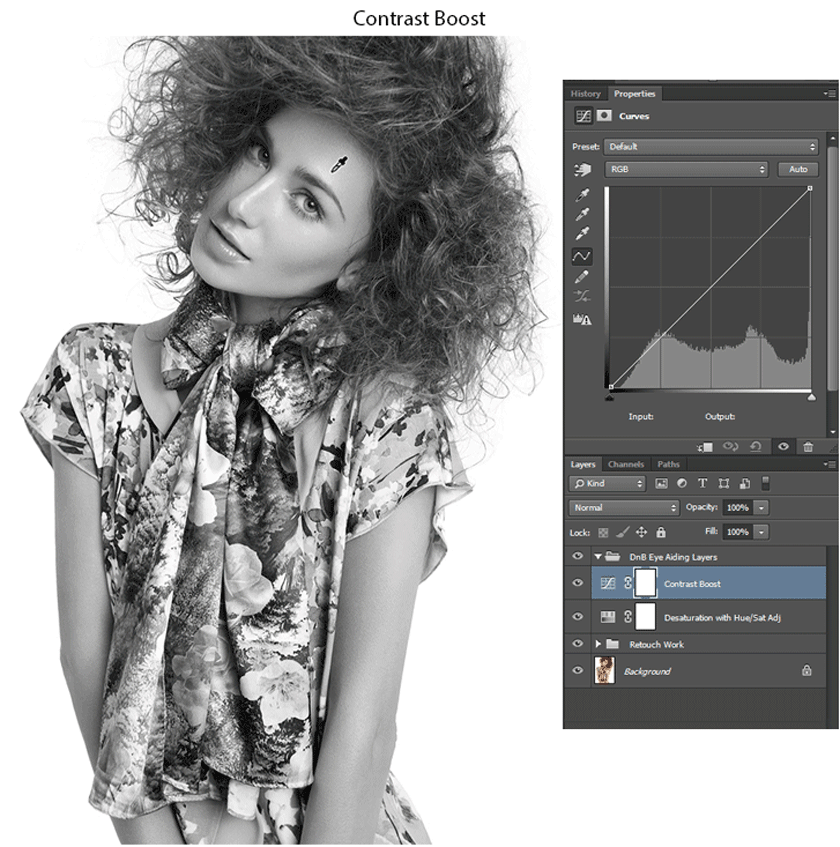Screen dimensions: 840x847
Task: Filter layers by type layer icon
Action: coord(702,483)
